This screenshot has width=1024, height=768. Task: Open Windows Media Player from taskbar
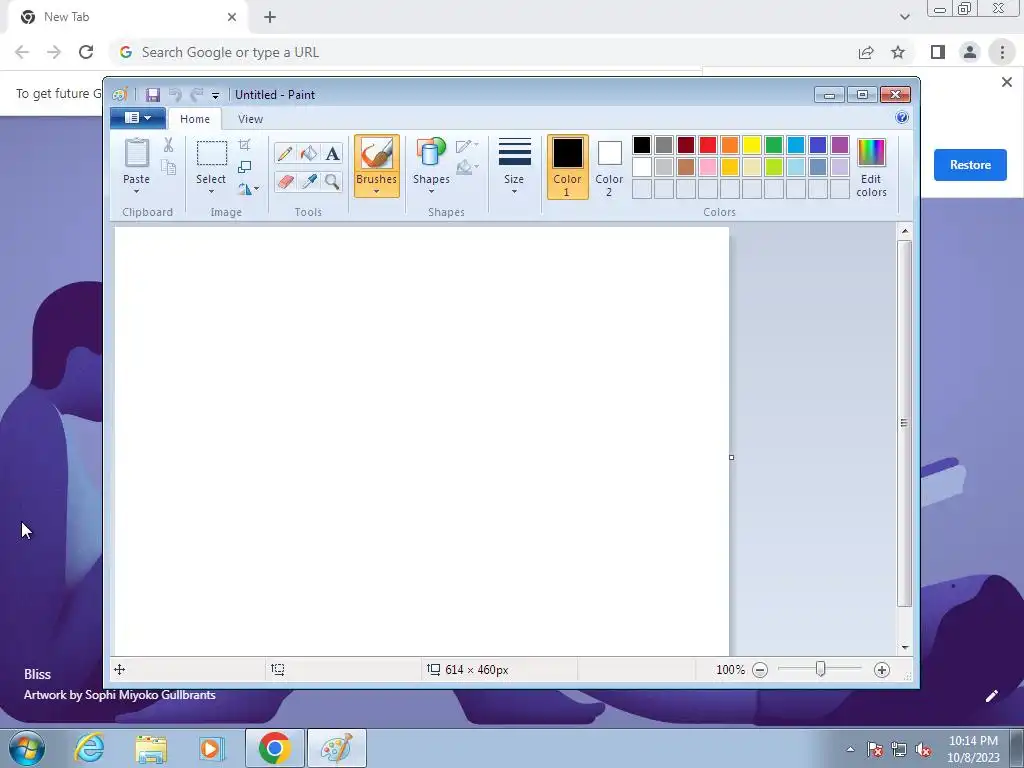point(212,749)
